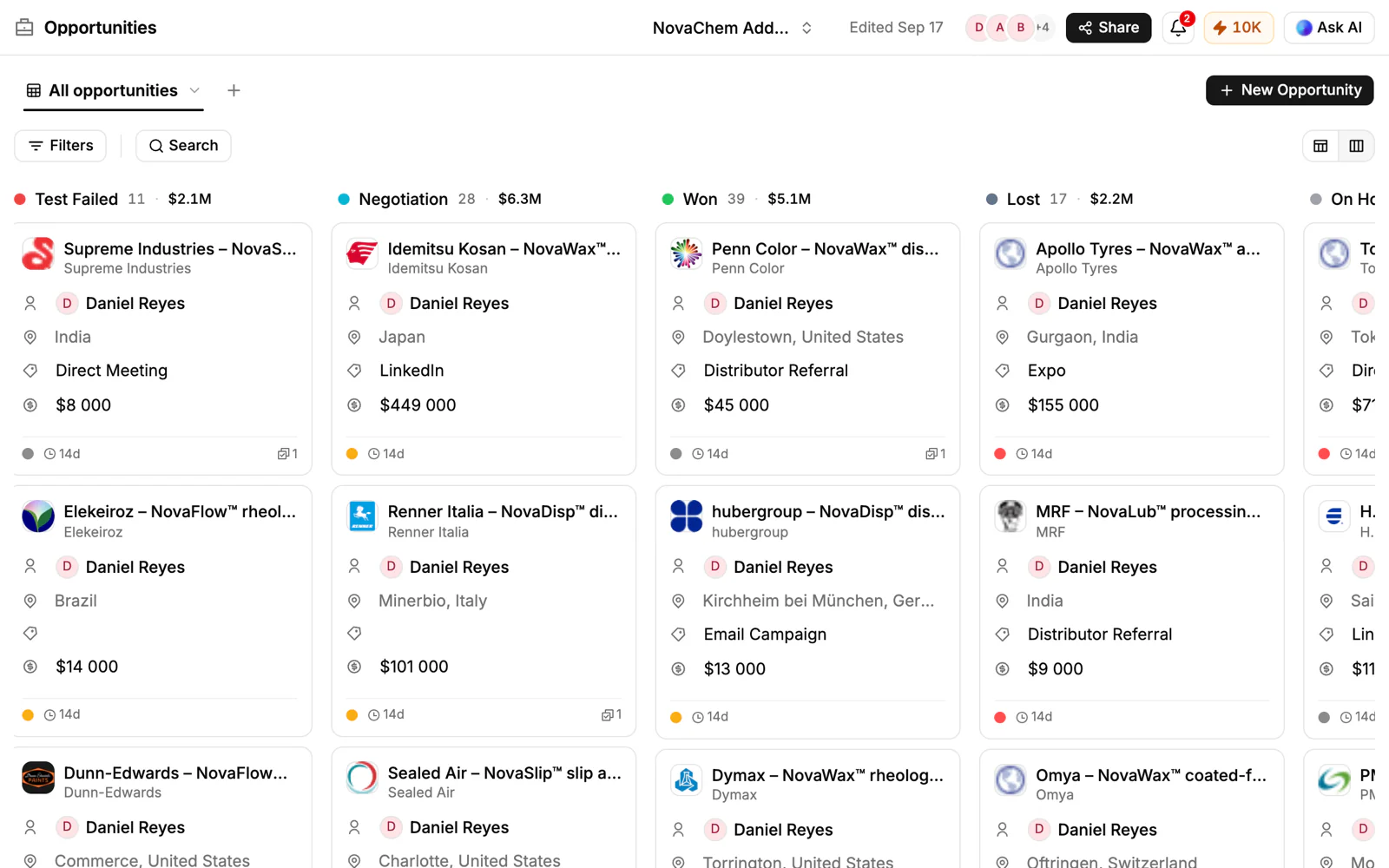Click the Idemitsu Kosan logo icon

[362, 254]
